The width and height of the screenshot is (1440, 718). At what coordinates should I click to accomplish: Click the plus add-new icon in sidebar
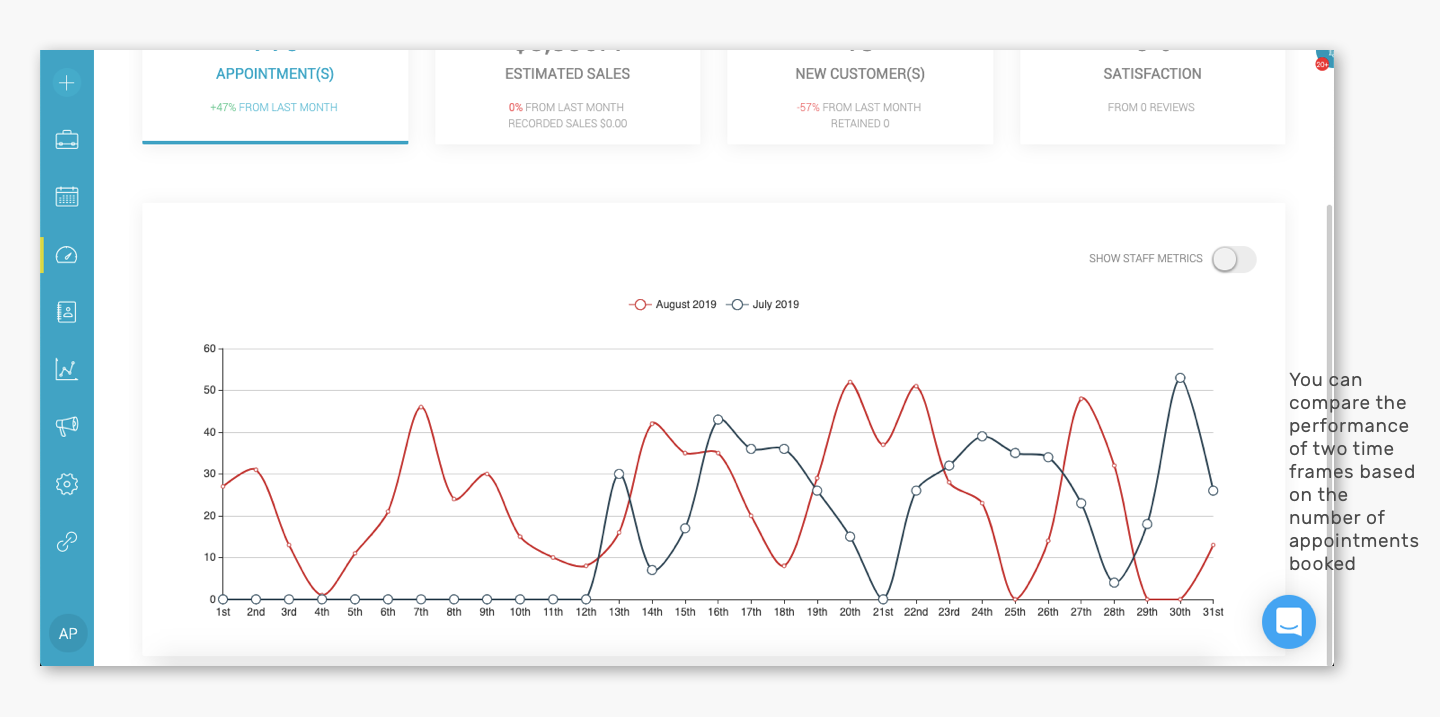pos(67,82)
